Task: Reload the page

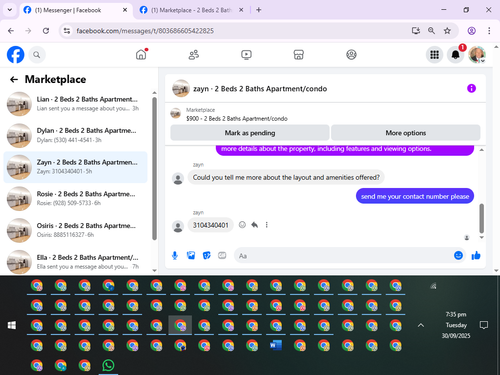Action: pyautogui.click(x=46, y=31)
